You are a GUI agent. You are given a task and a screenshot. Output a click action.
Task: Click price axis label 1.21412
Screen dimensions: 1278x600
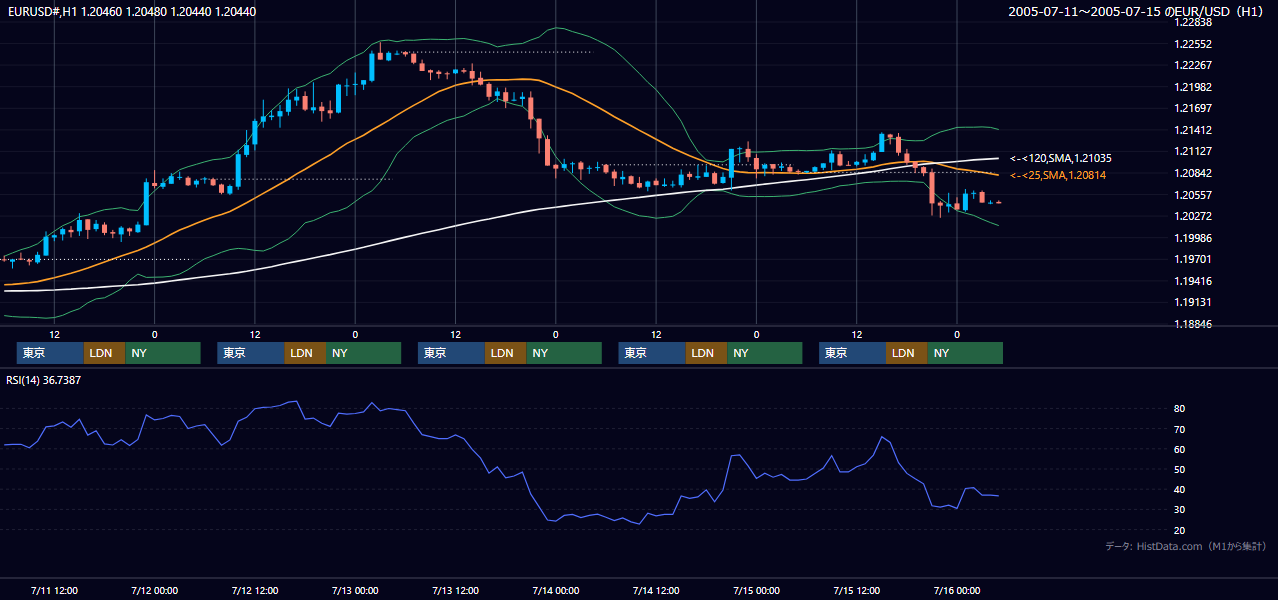point(1193,130)
